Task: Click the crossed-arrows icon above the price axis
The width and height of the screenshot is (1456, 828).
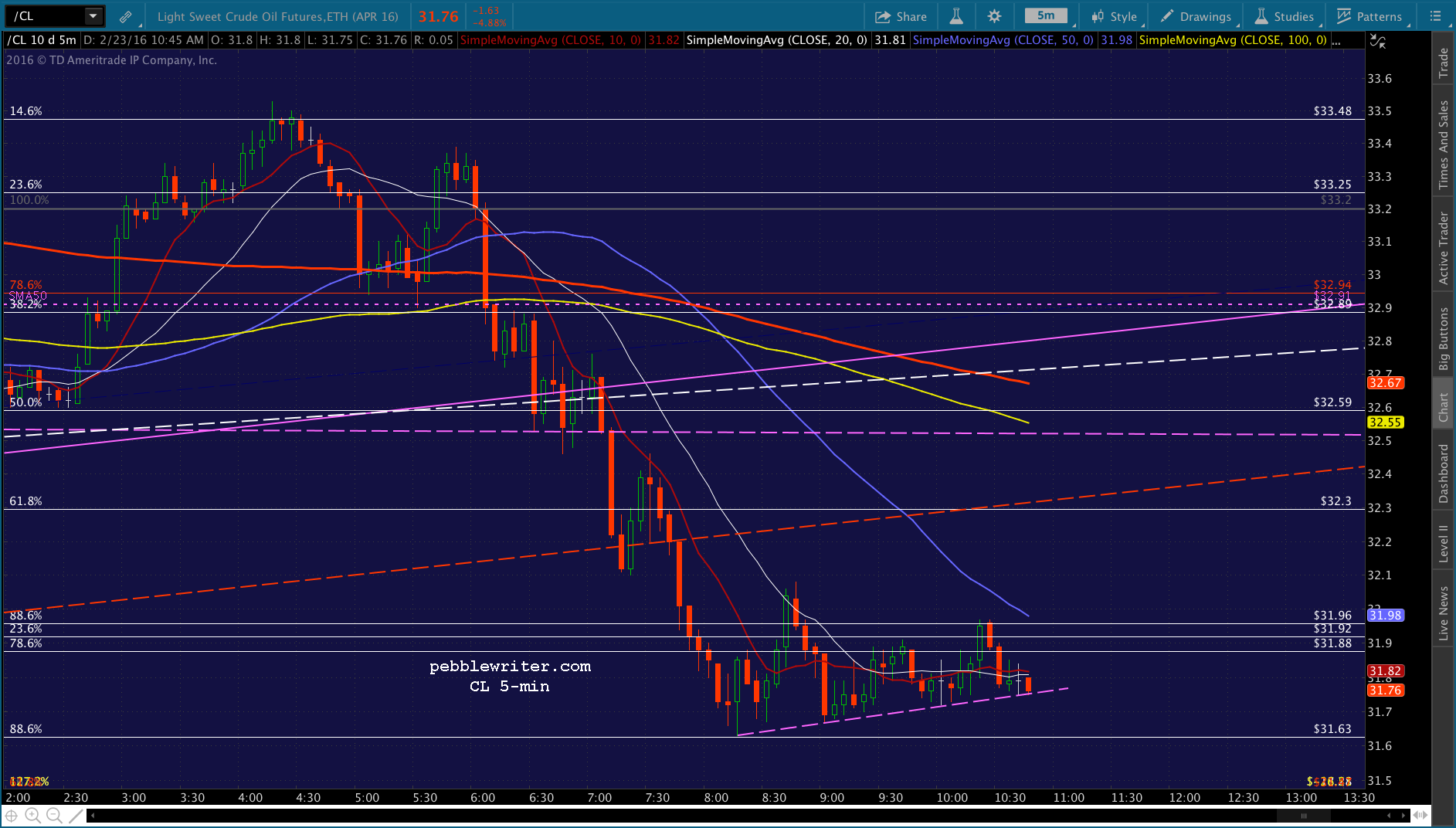Action: click(x=1377, y=41)
